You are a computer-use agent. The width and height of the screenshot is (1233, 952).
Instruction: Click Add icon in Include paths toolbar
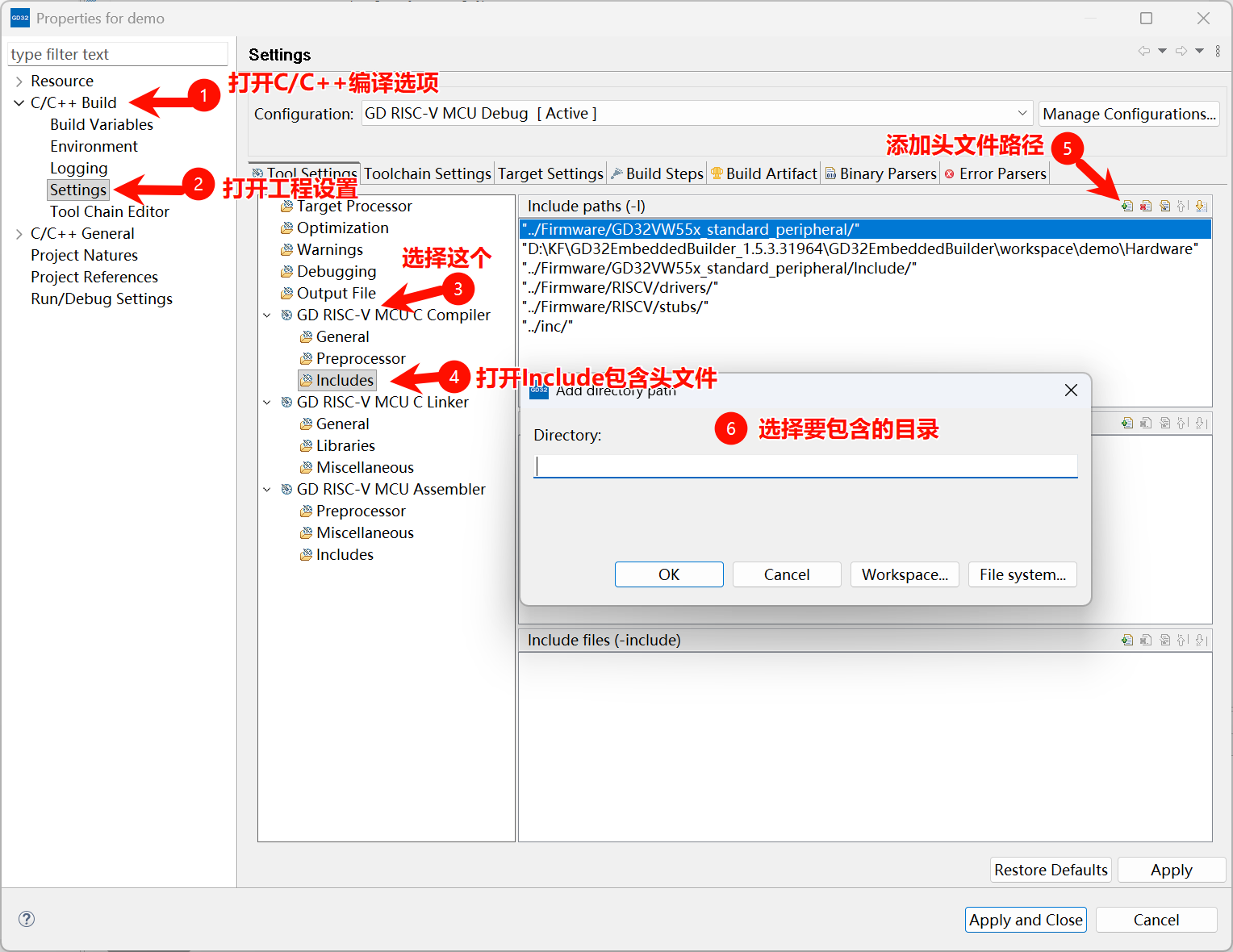(1127, 207)
